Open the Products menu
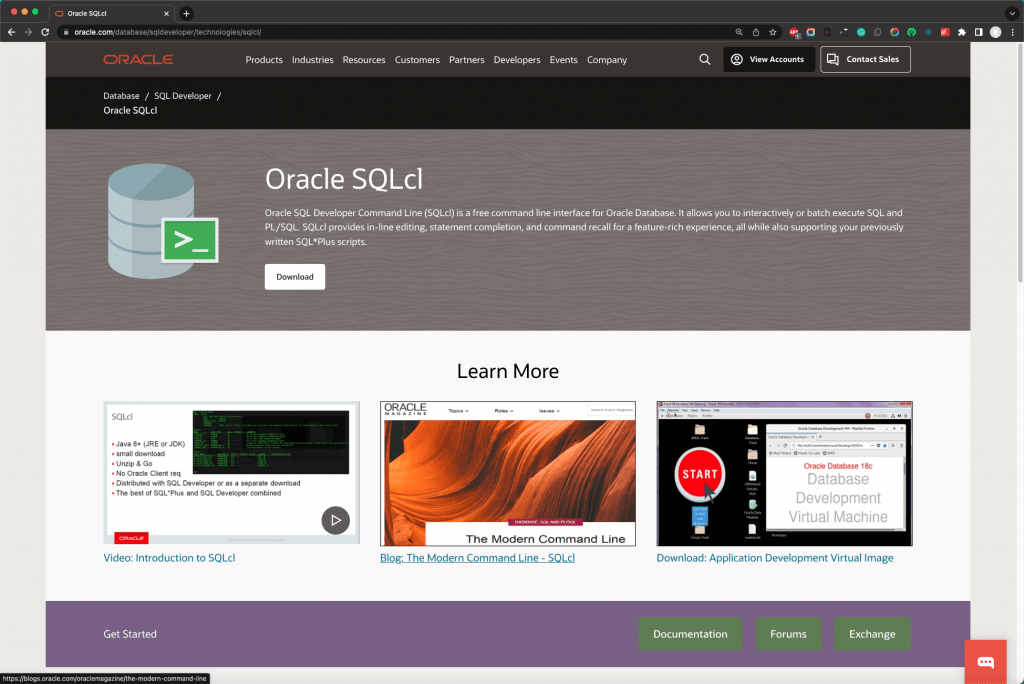The image size is (1024, 684). 264,59
